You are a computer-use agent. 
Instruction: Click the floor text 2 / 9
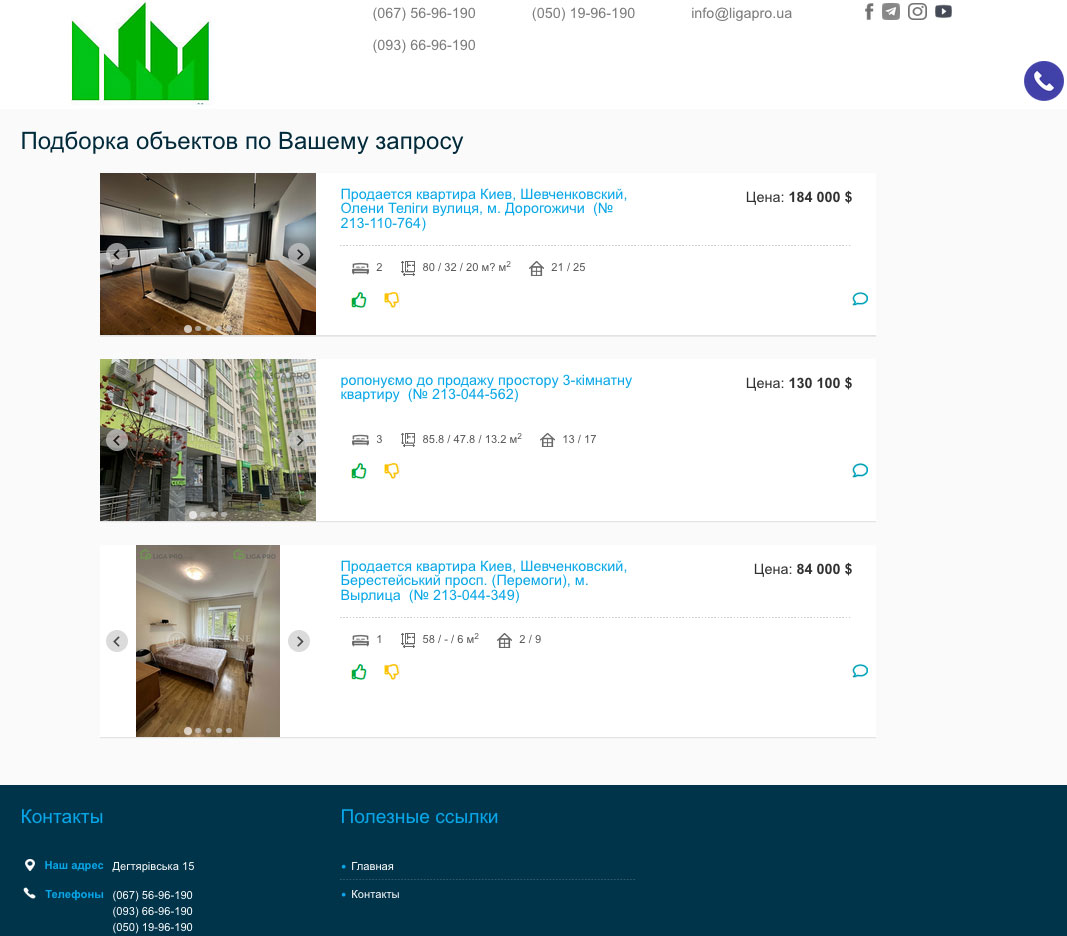click(530, 639)
